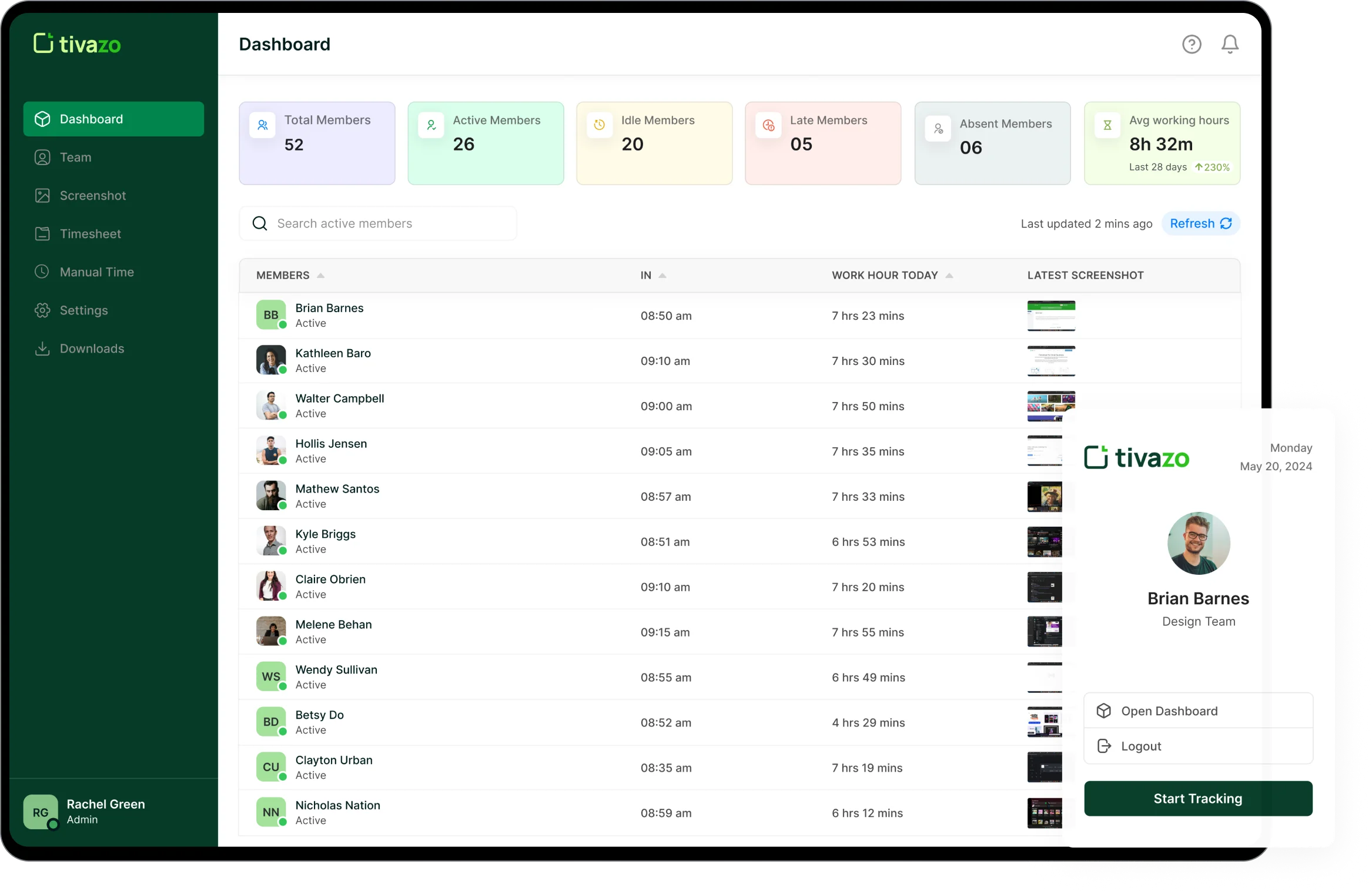1372x891 pixels.
Task: Click the Total Members people icon
Action: click(x=262, y=125)
